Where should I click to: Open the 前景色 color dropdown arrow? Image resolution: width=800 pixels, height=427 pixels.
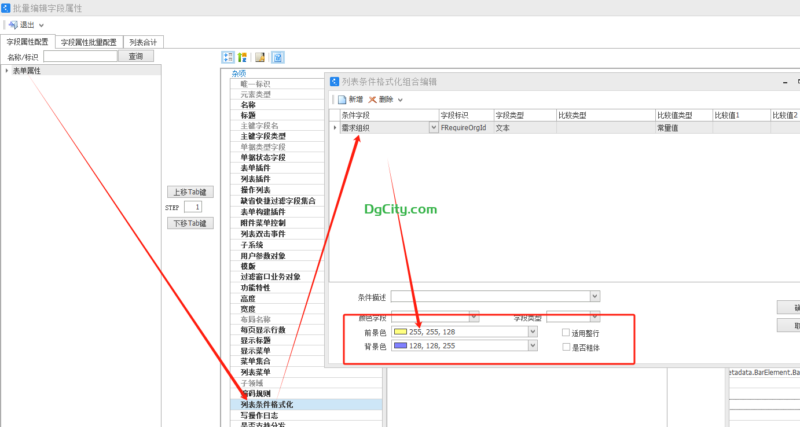[x=533, y=332]
